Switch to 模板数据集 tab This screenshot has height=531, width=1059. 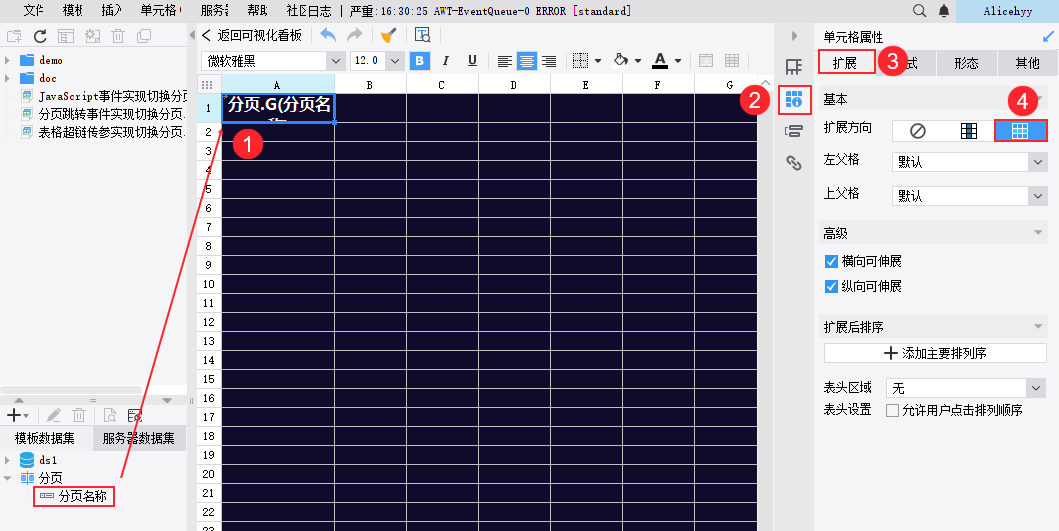point(45,438)
